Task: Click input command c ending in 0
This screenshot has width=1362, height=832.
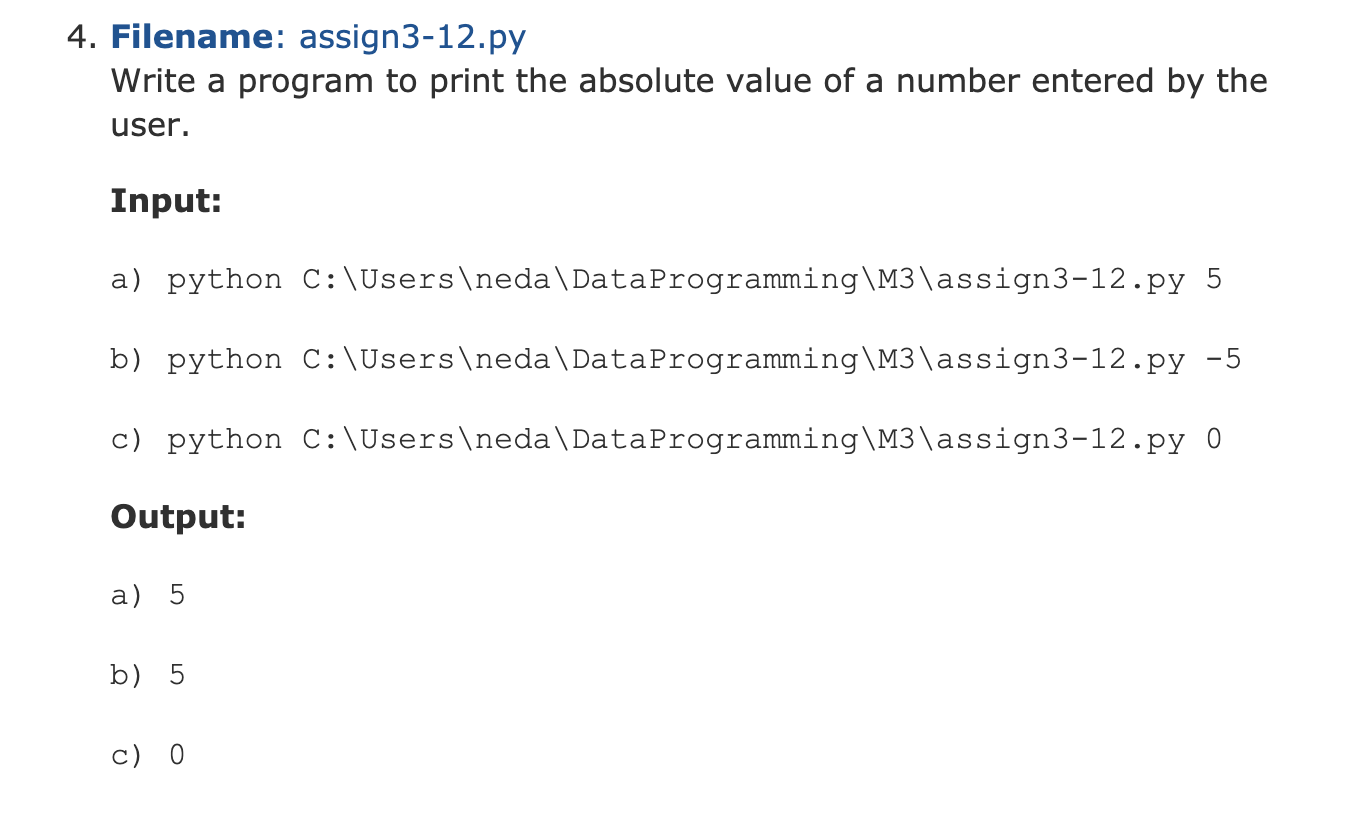Action: pos(666,440)
